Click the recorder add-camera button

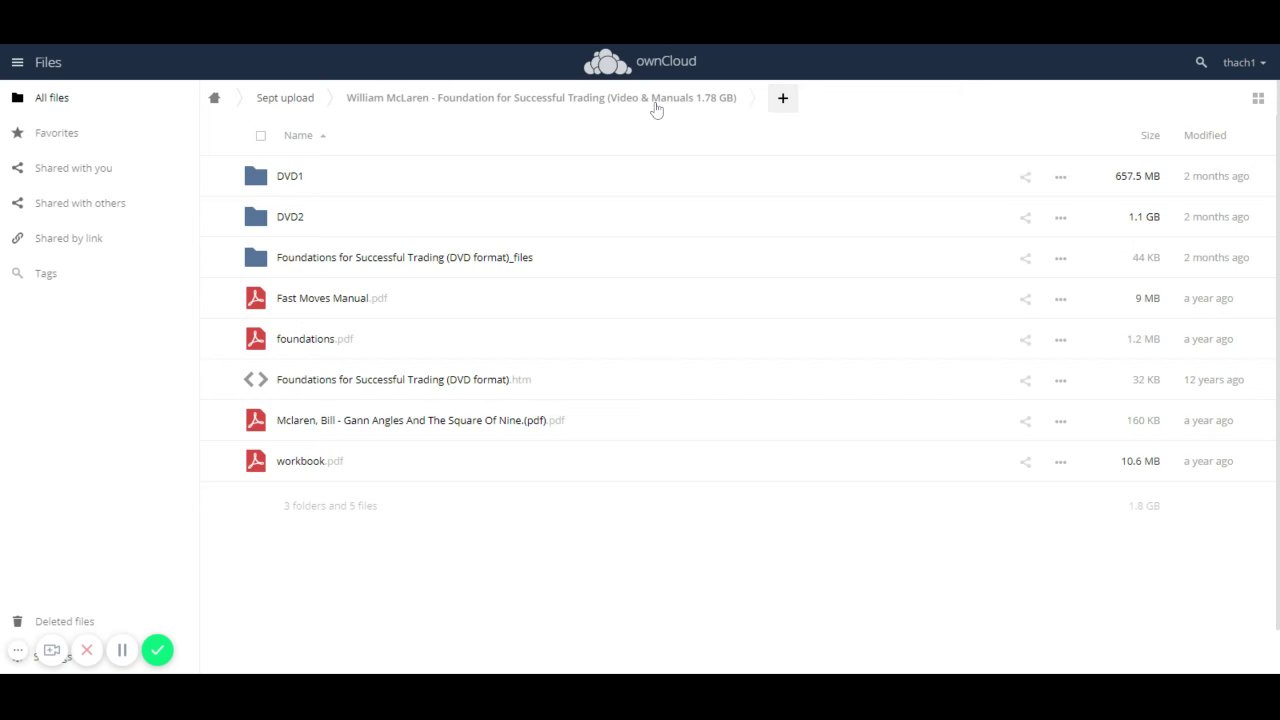point(52,651)
